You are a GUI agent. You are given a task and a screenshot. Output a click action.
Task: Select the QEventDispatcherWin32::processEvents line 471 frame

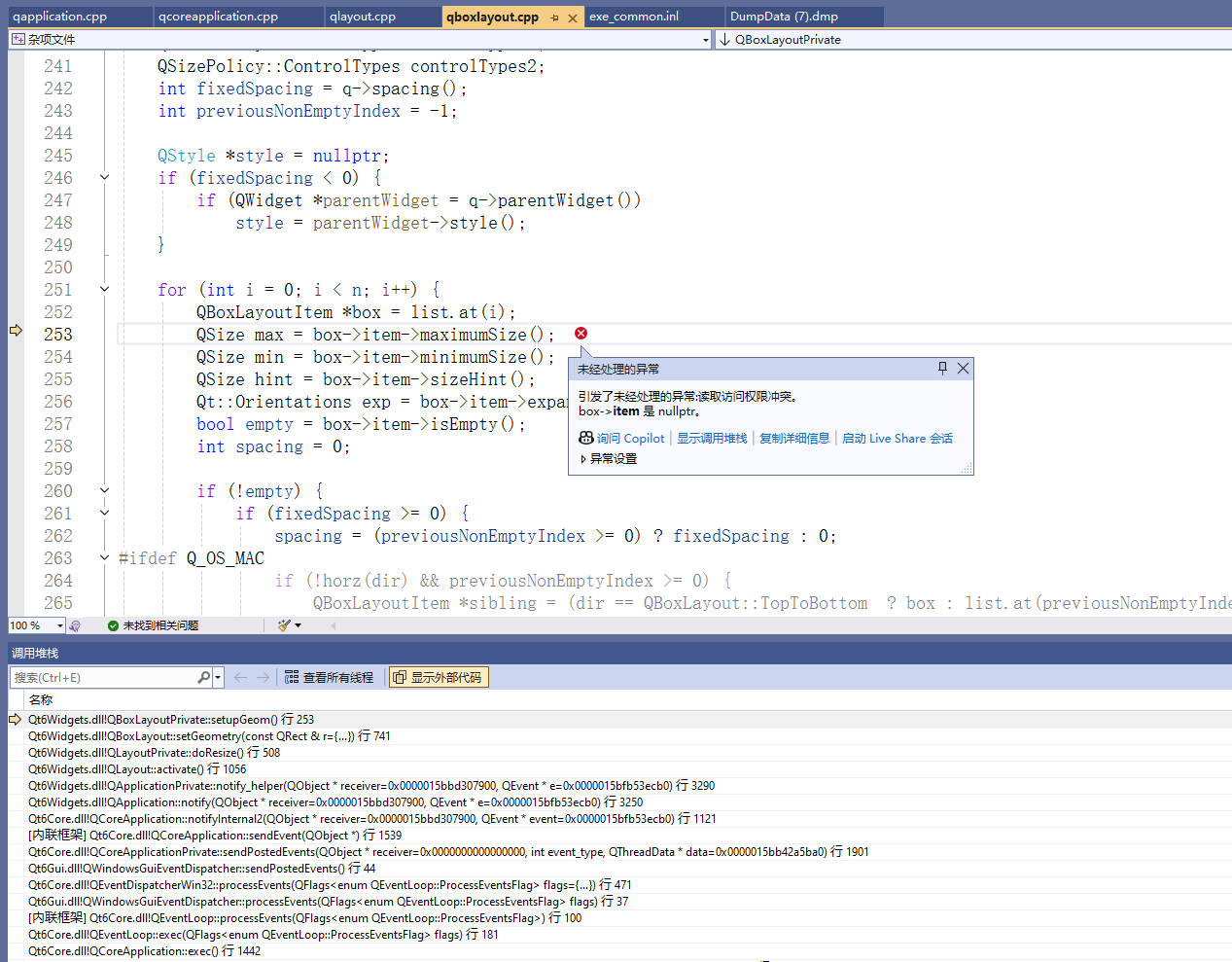[330, 885]
